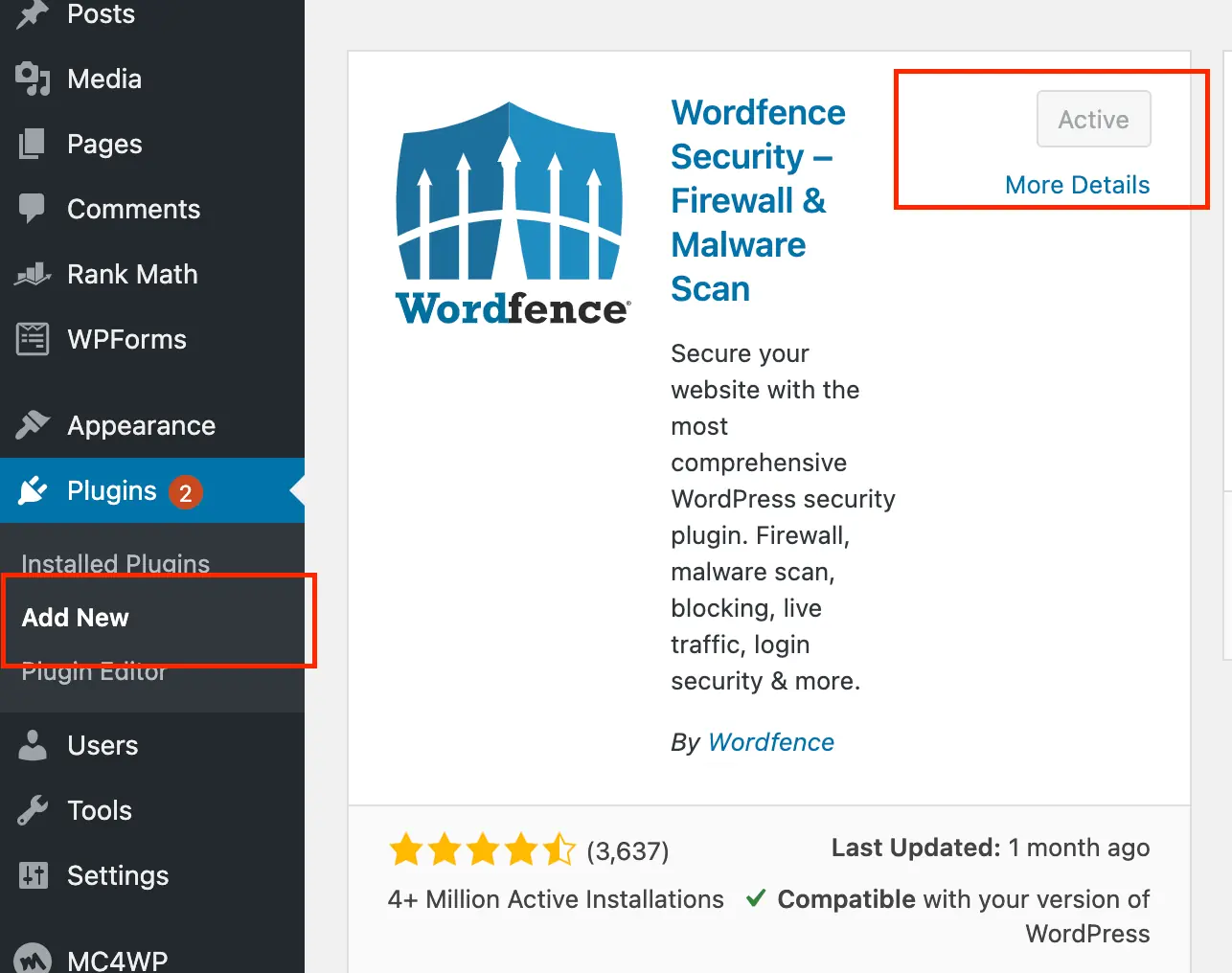Image resolution: width=1232 pixels, height=973 pixels.
Task: Click the Settings sliders icon
Action: (x=33, y=875)
